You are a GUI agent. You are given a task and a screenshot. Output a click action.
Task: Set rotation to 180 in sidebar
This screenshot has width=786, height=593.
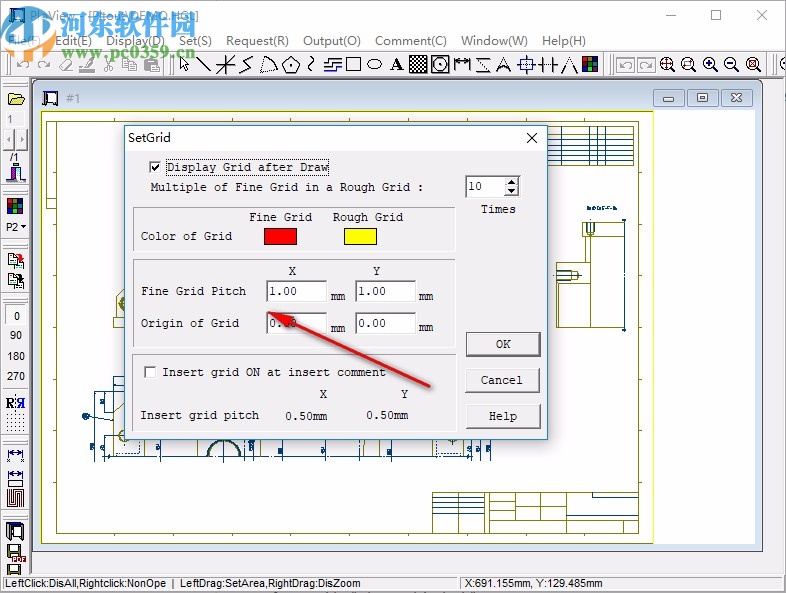[16, 356]
